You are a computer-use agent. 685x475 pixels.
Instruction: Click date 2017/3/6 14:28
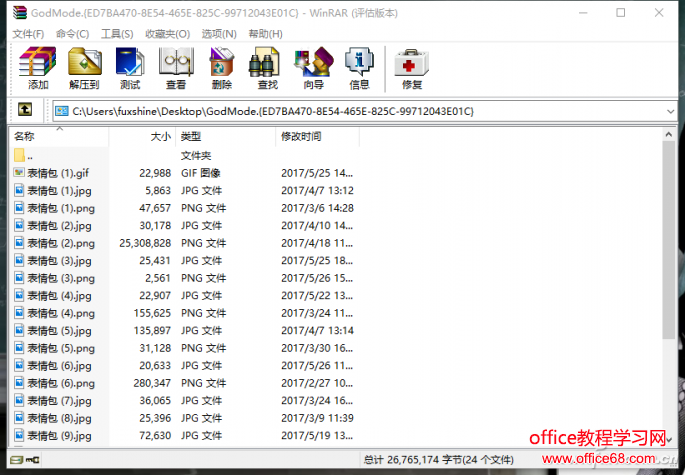(317, 208)
